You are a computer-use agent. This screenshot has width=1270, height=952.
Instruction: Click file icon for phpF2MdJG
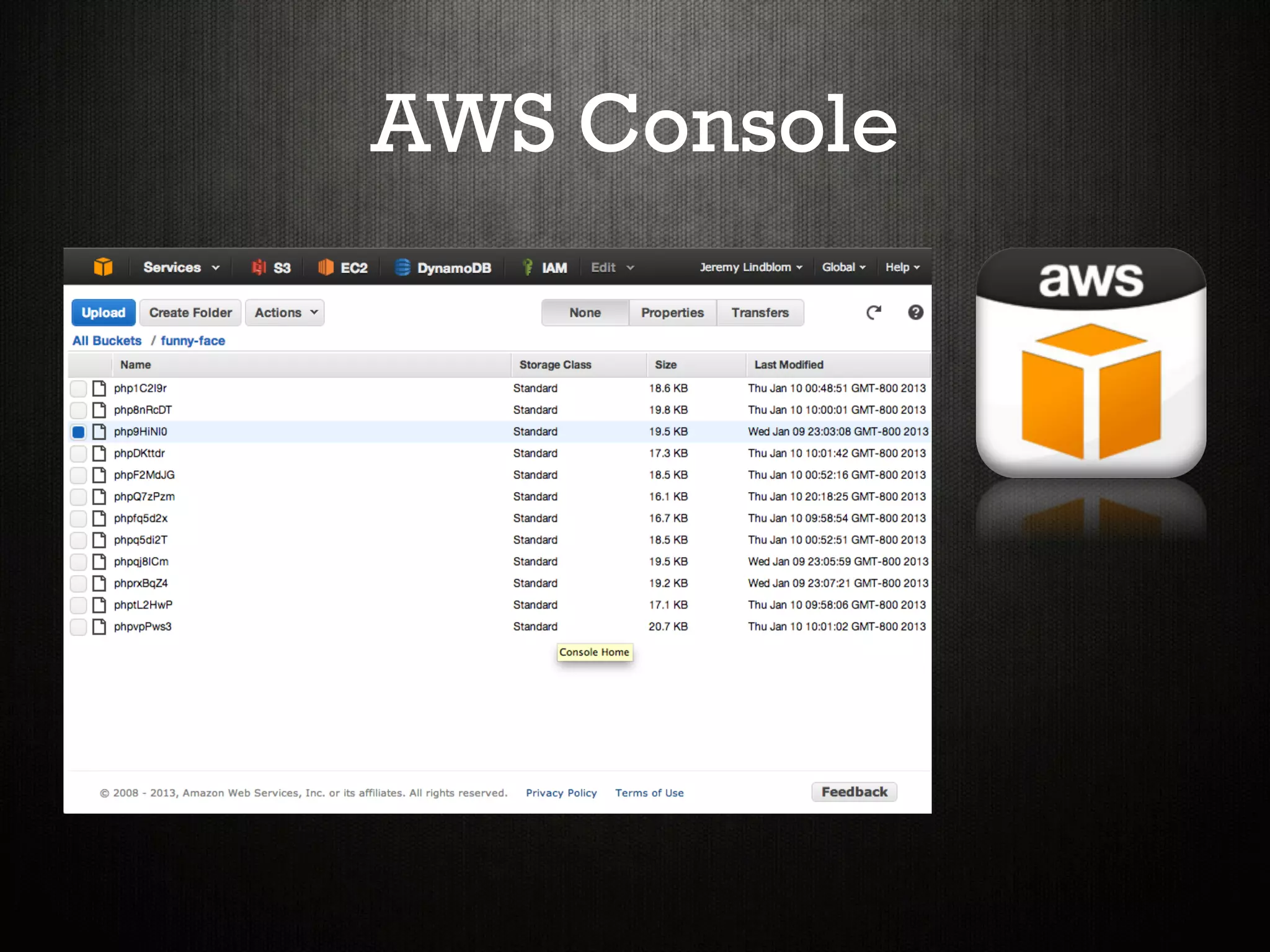(99, 475)
